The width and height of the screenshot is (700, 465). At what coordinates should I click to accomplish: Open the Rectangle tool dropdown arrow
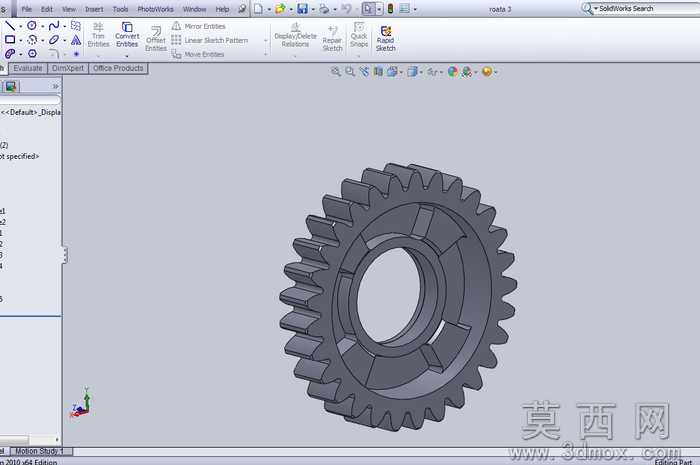pos(21,41)
